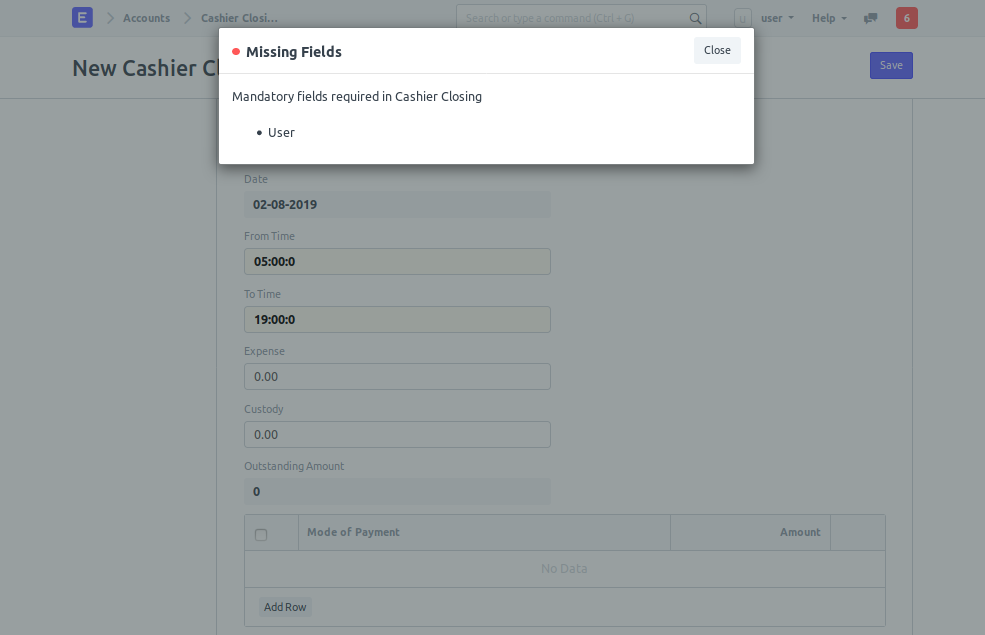Expand the Help dropdown menu
985x635 pixels.
(829, 18)
